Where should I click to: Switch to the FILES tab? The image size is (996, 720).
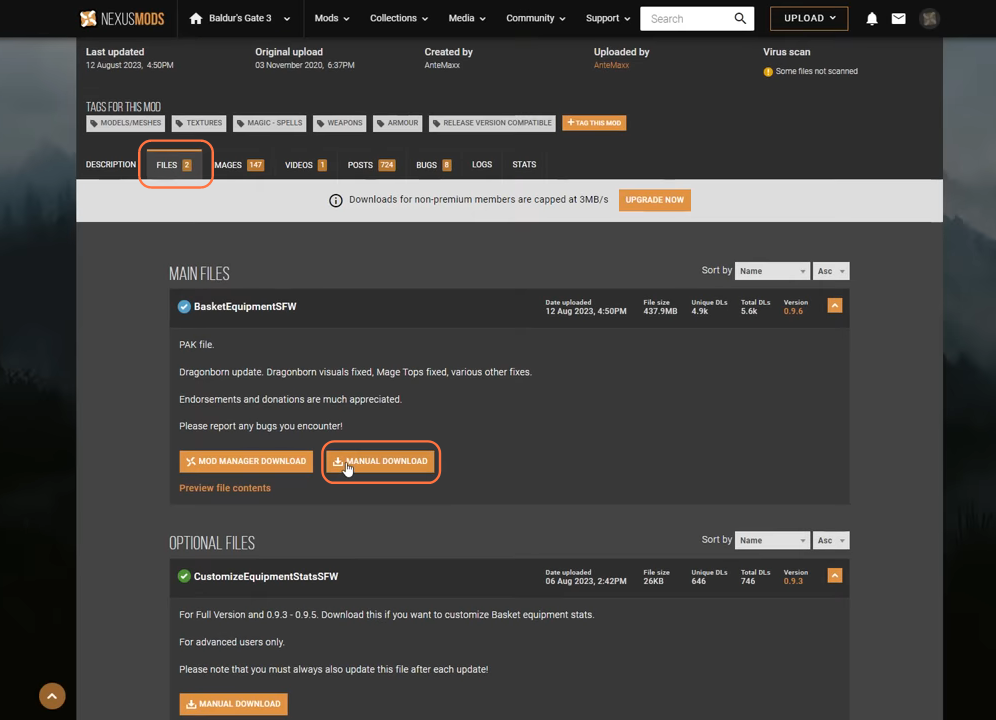[x=174, y=165]
